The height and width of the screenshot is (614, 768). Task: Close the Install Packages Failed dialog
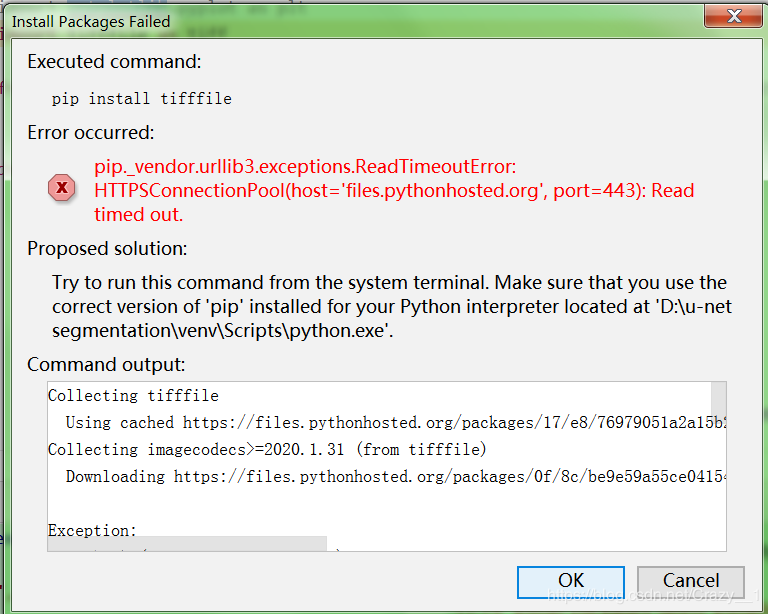pyautogui.click(x=735, y=18)
